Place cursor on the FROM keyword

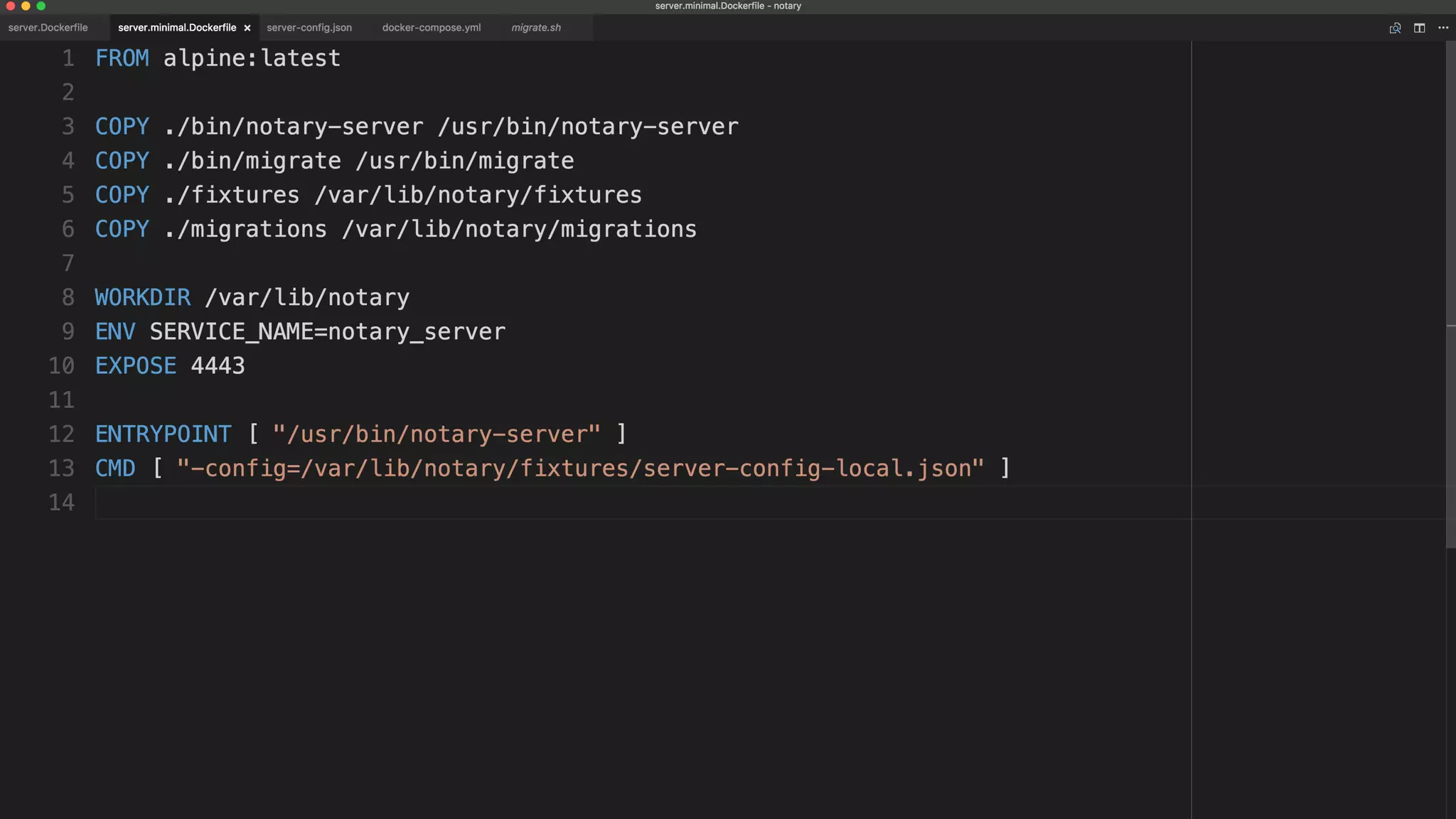[122, 58]
